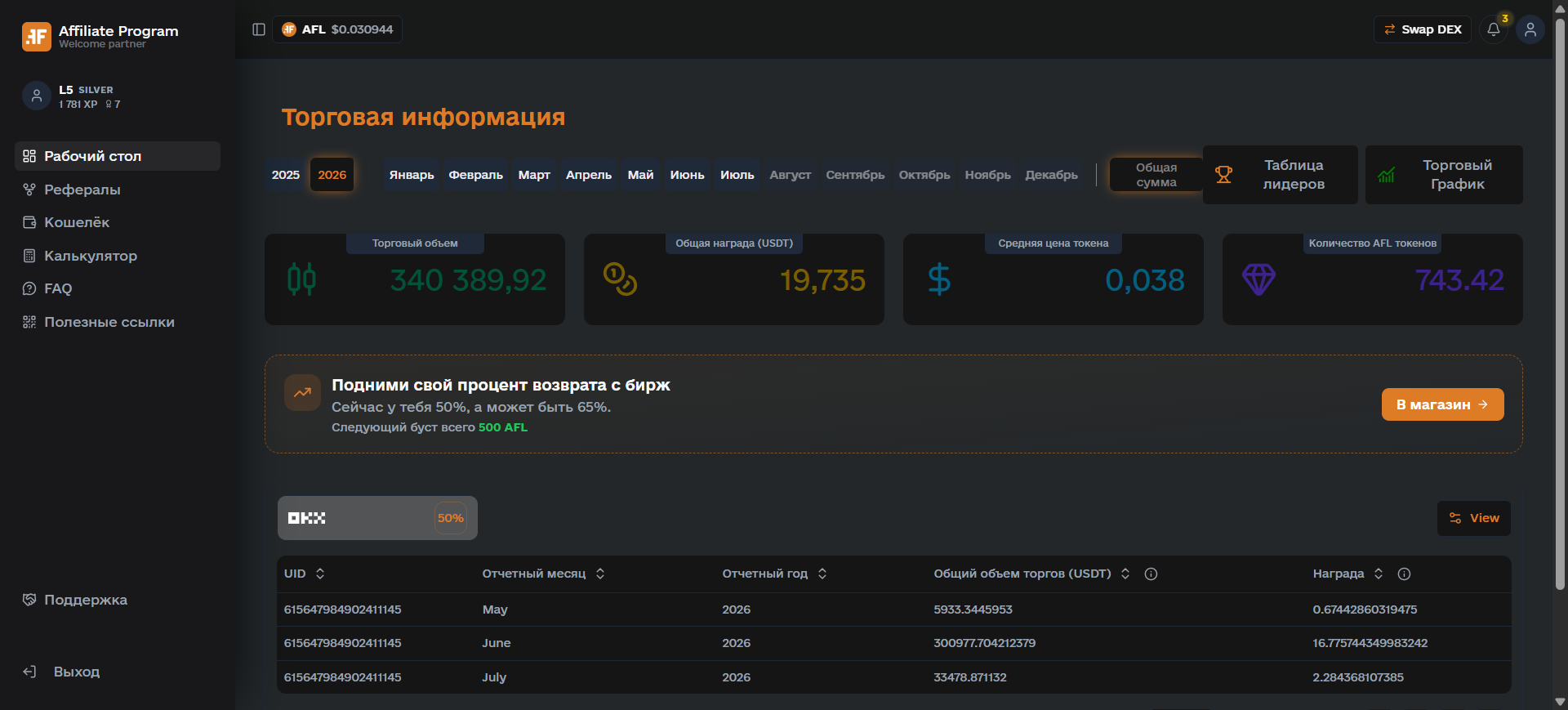Click the Affiliate Program logo icon
1568x710 pixels.
coord(36,36)
